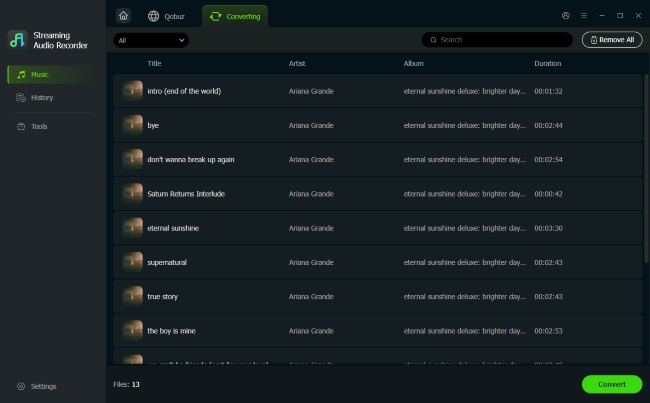Go to the Home tab icon

pyautogui.click(x=124, y=16)
